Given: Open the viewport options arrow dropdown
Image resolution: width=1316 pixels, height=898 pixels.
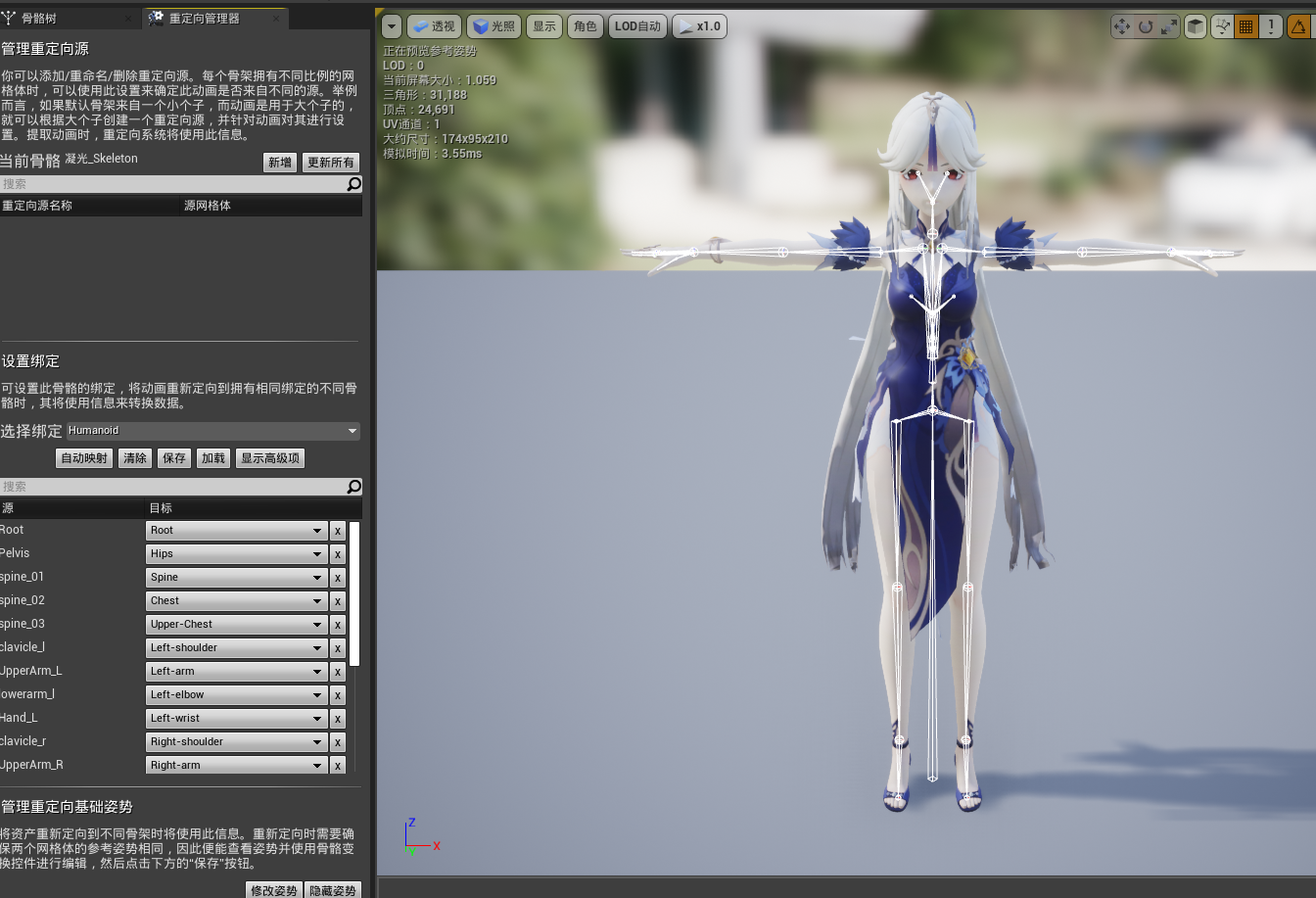Looking at the screenshot, I should coord(392,26).
